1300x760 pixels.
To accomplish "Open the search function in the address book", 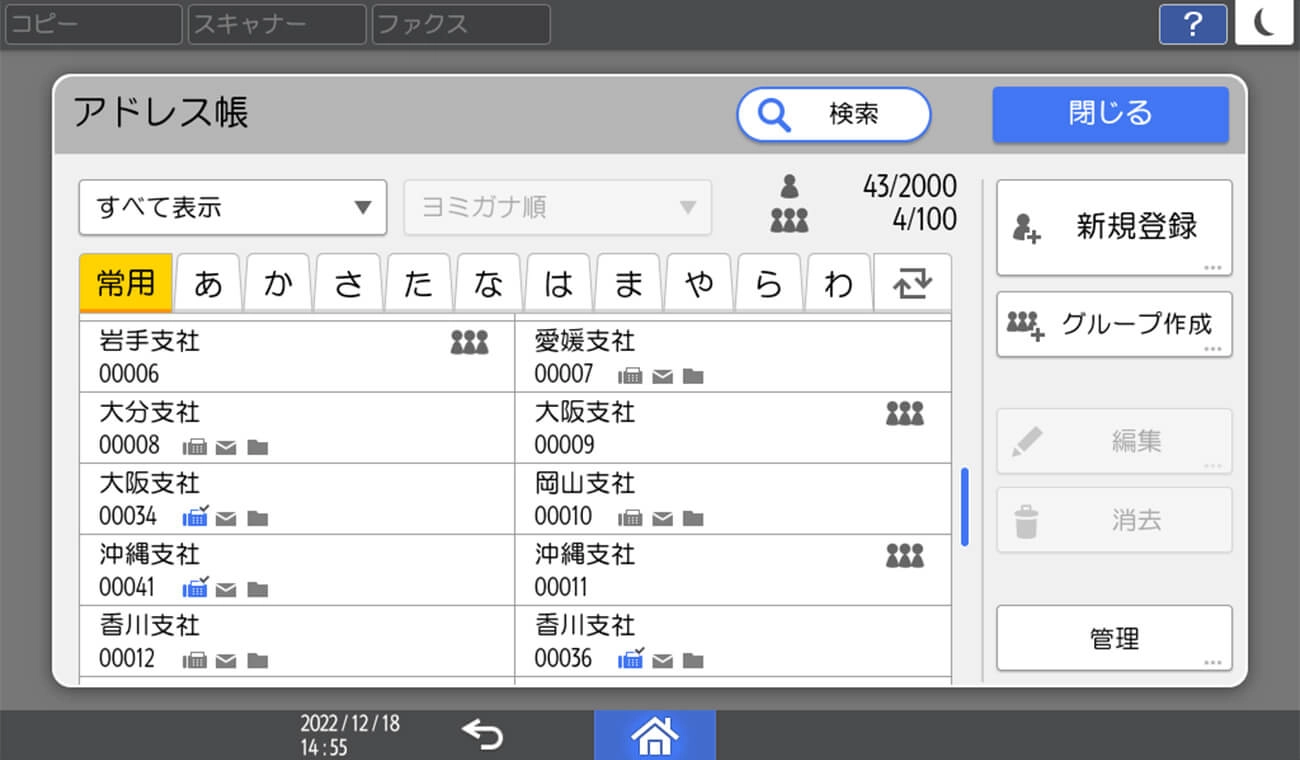I will (833, 115).
